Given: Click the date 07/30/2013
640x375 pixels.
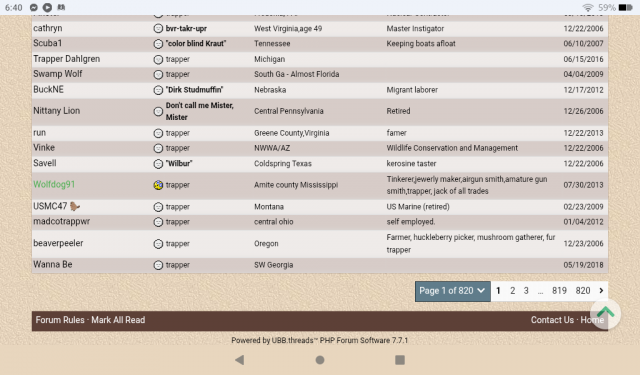Looking at the screenshot, I should point(583,185).
